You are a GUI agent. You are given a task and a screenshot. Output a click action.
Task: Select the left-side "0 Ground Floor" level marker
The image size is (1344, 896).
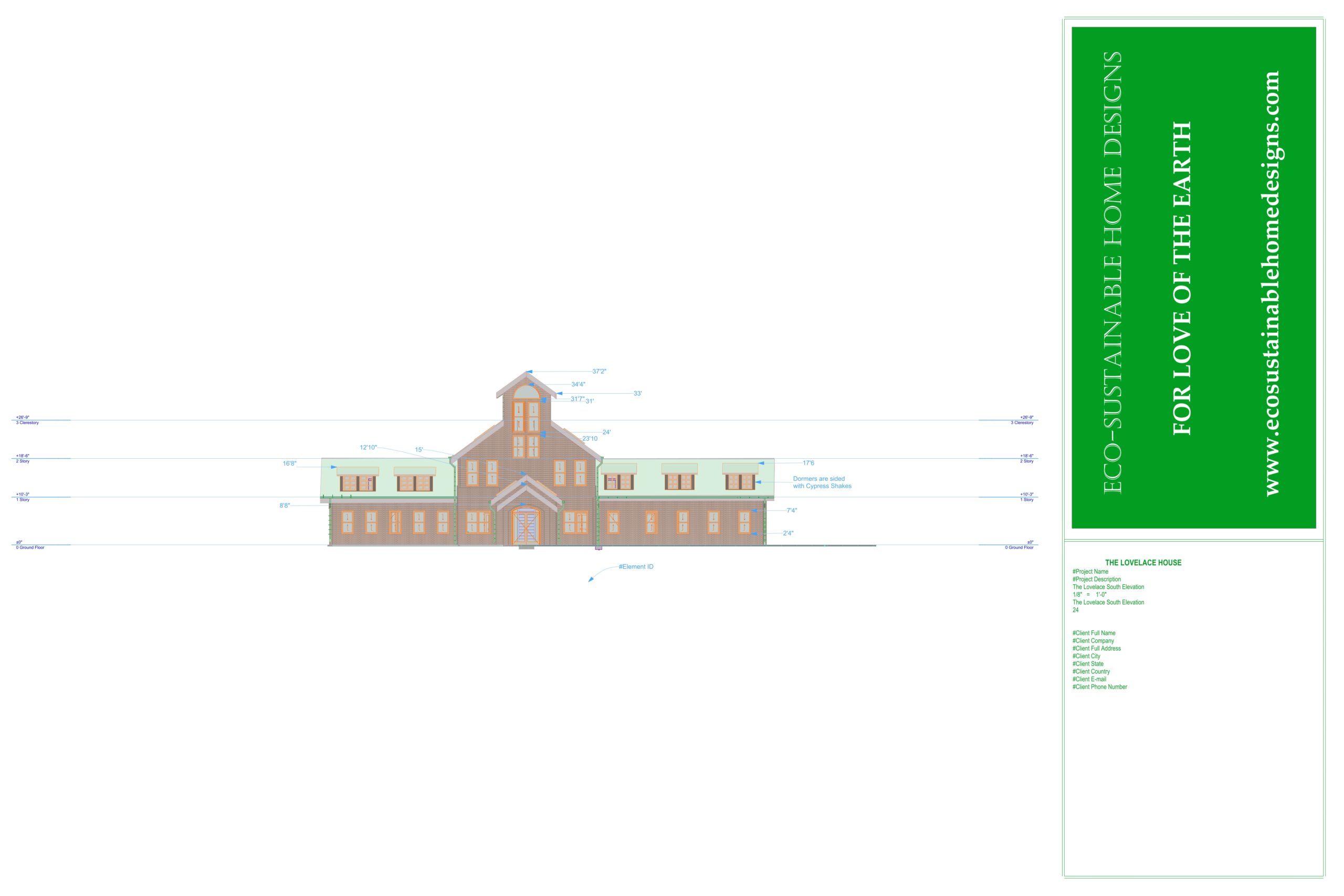(x=30, y=547)
